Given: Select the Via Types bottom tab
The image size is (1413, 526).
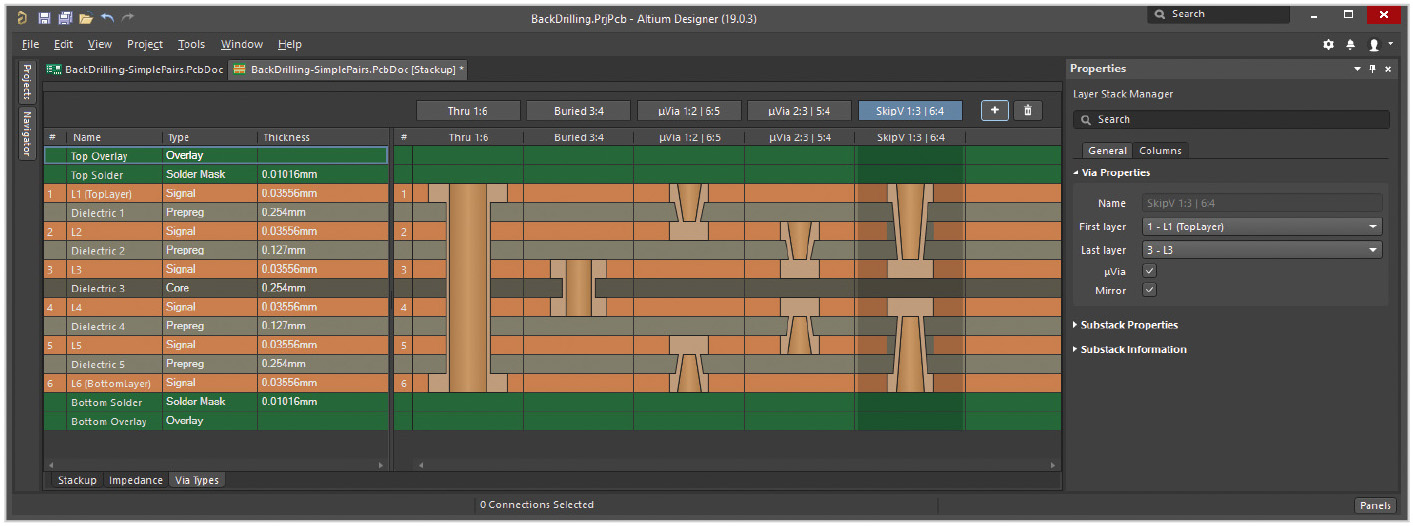Looking at the screenshot, I should (197, 480).
